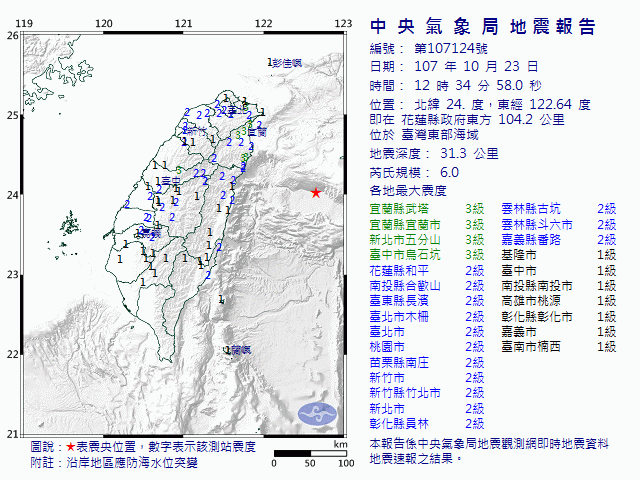Screen dimensions: 640x480
Task: Click the depth line 地震深度 31.3 公里
Action: (434, 154)
